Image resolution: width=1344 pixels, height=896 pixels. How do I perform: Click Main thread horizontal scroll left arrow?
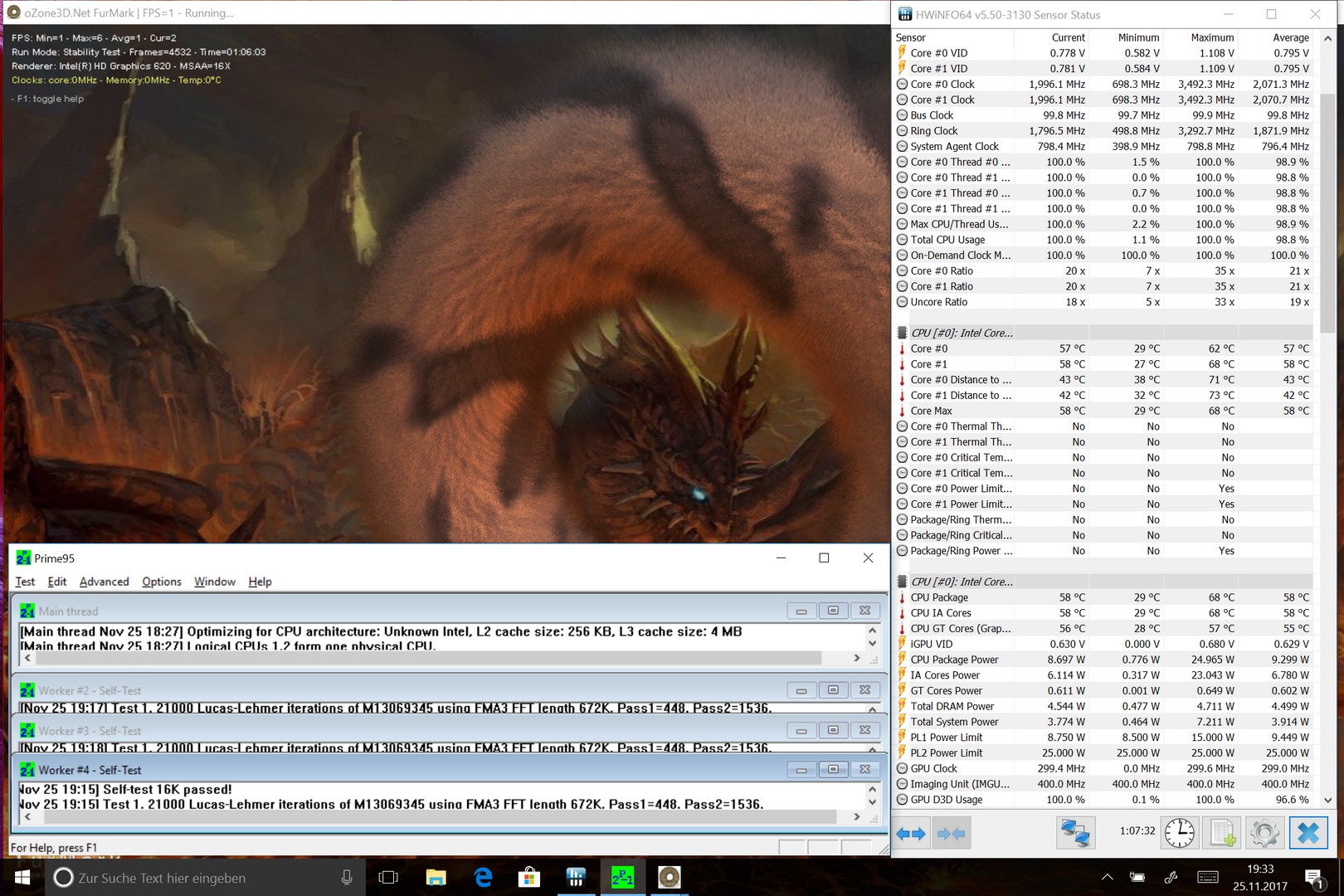click(x=27, y=658)
